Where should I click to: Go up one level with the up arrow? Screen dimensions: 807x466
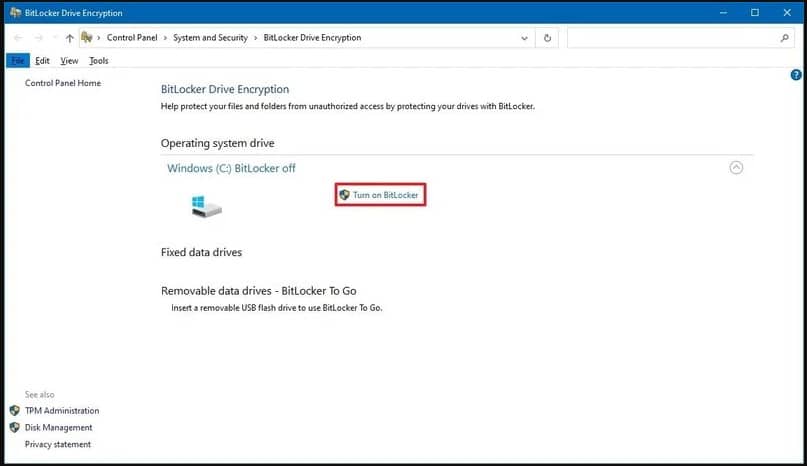pos(69,38)
